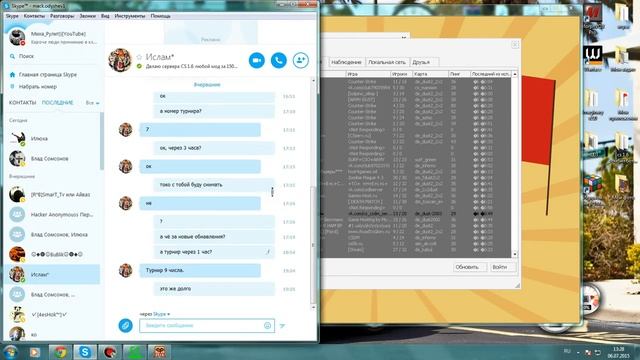640x360 pixels.
Task: Open the Skype menu
Action: pos(12,16)
